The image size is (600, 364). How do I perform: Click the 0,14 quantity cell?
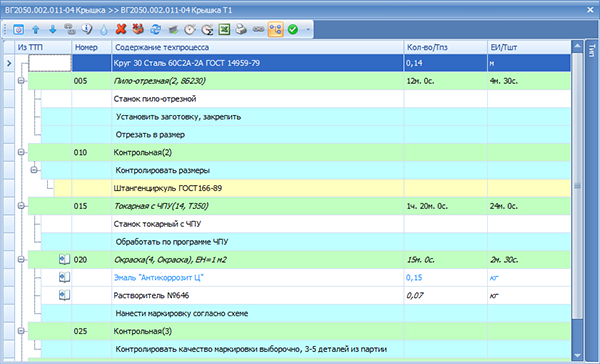(445, 63)
